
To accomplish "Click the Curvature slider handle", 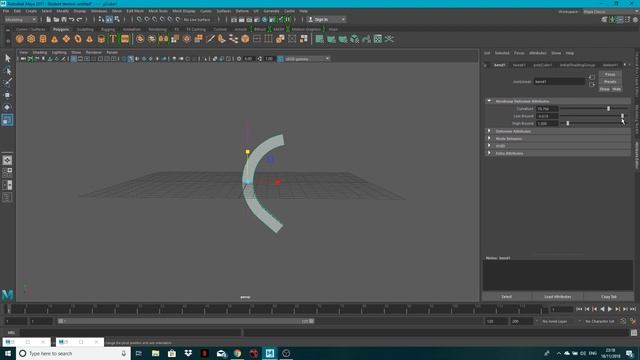I will click(608, 109).
